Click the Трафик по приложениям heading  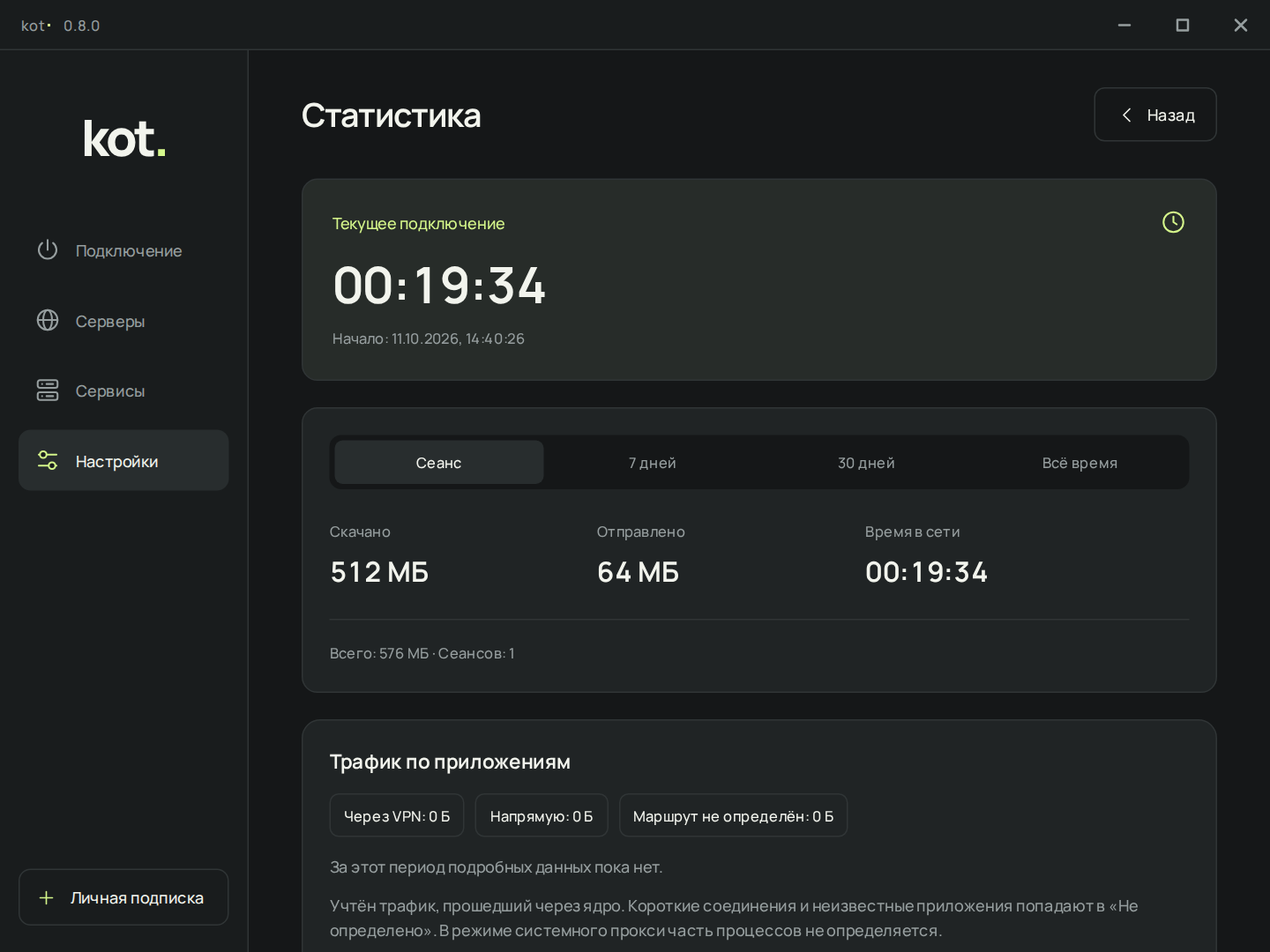click(450, 762)
